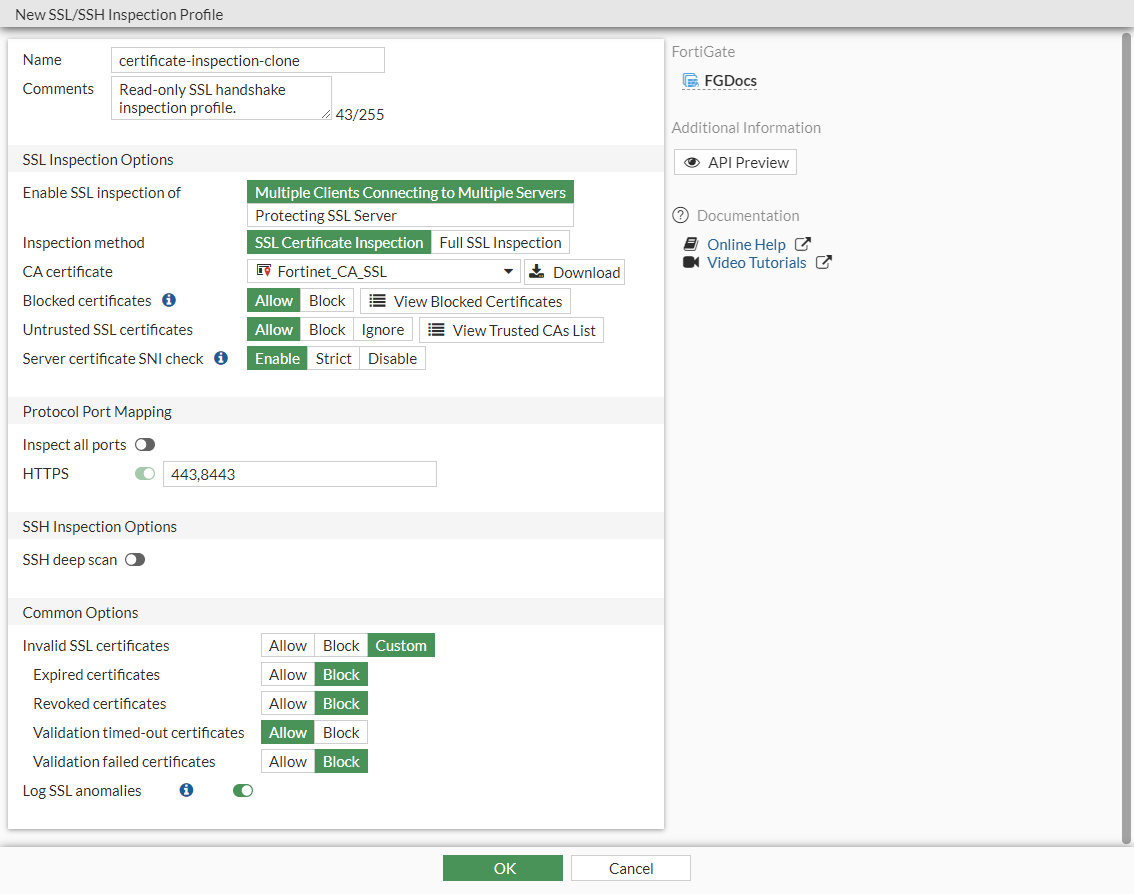Download the CA certificate
This screenshot has height=894, width=1134.
coord(575,272)
